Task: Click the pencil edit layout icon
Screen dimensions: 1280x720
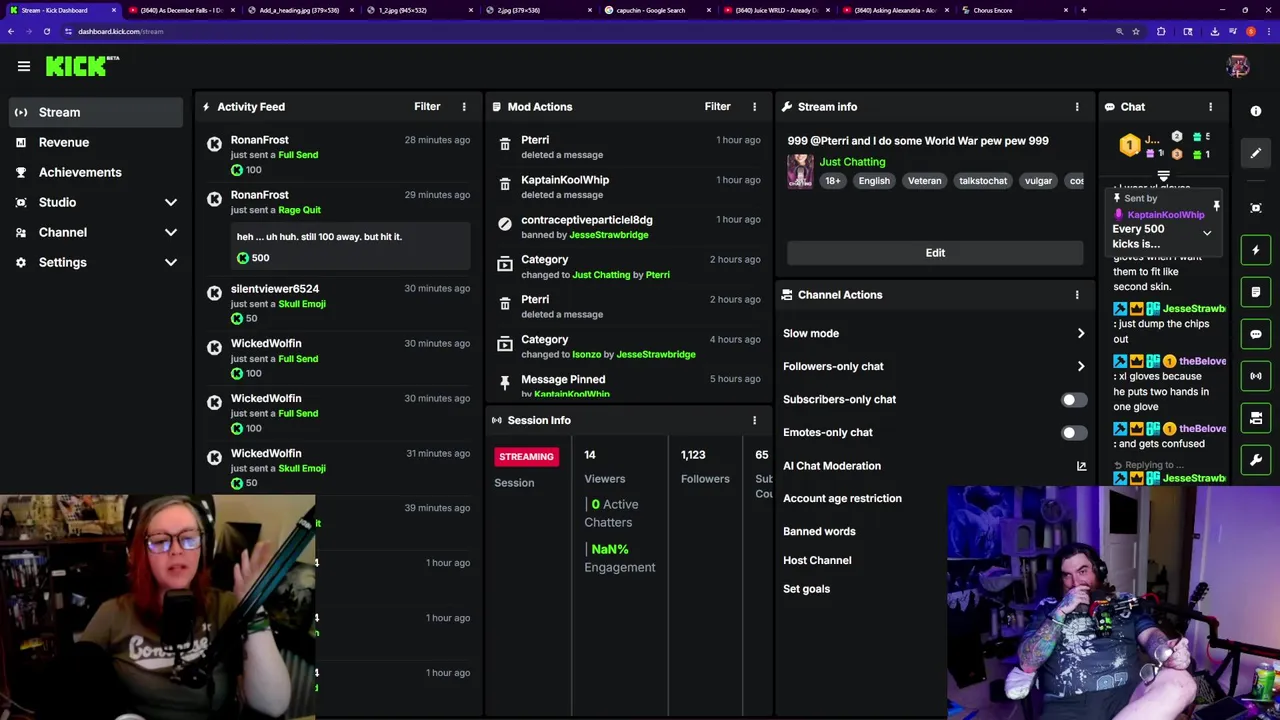Action: coord(1256,153)
